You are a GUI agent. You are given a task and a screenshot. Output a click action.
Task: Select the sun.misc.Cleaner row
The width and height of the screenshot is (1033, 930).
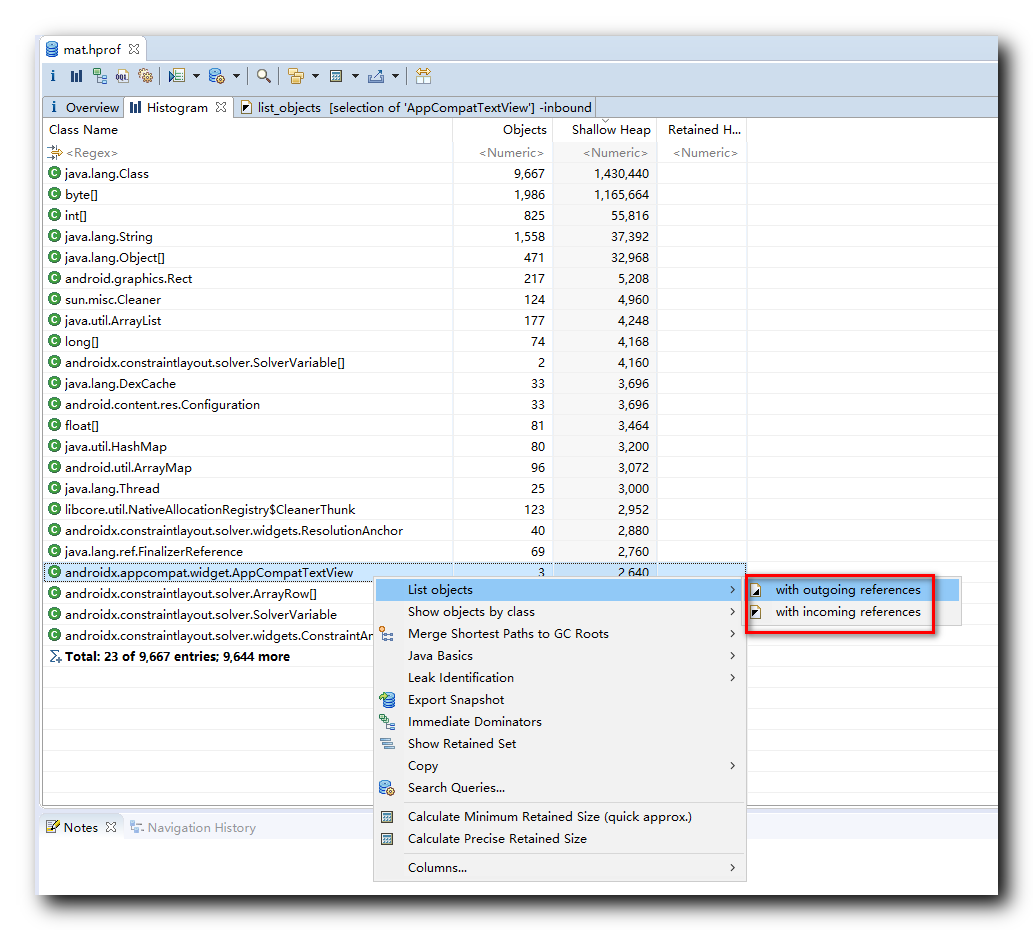[x=395, y=299]
